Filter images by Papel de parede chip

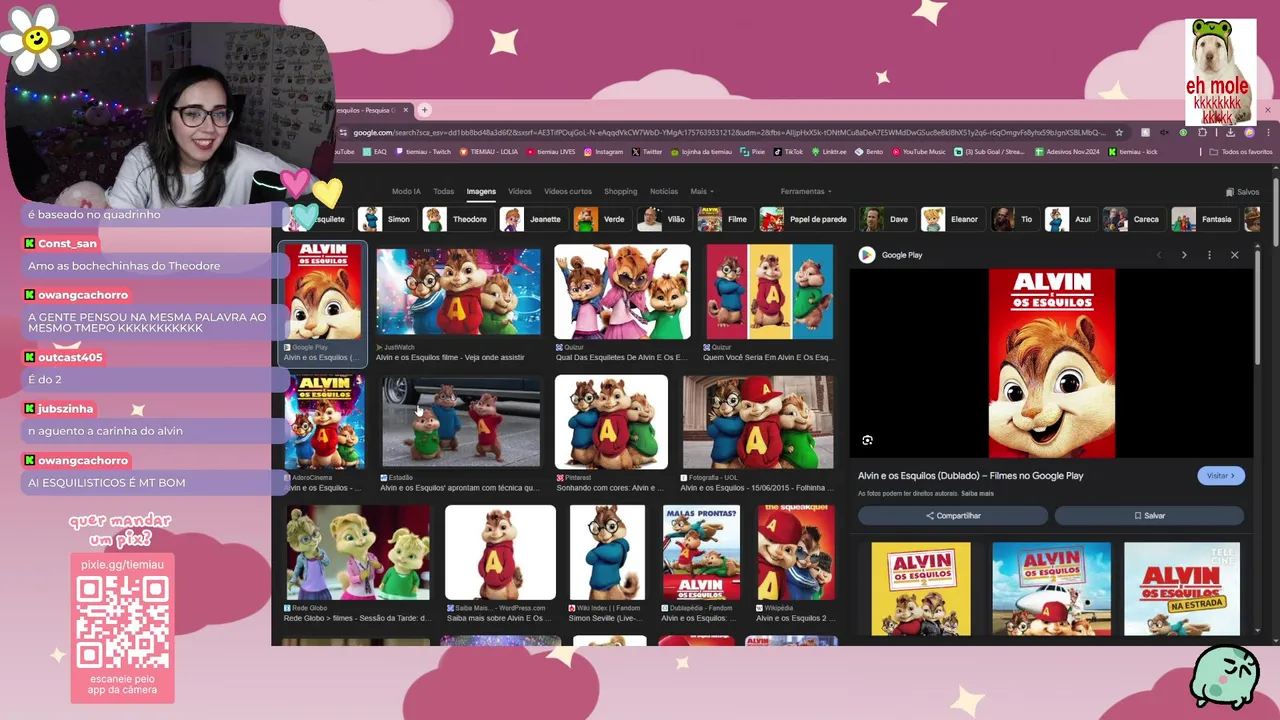pyautogui.click(x=805, y=219)
